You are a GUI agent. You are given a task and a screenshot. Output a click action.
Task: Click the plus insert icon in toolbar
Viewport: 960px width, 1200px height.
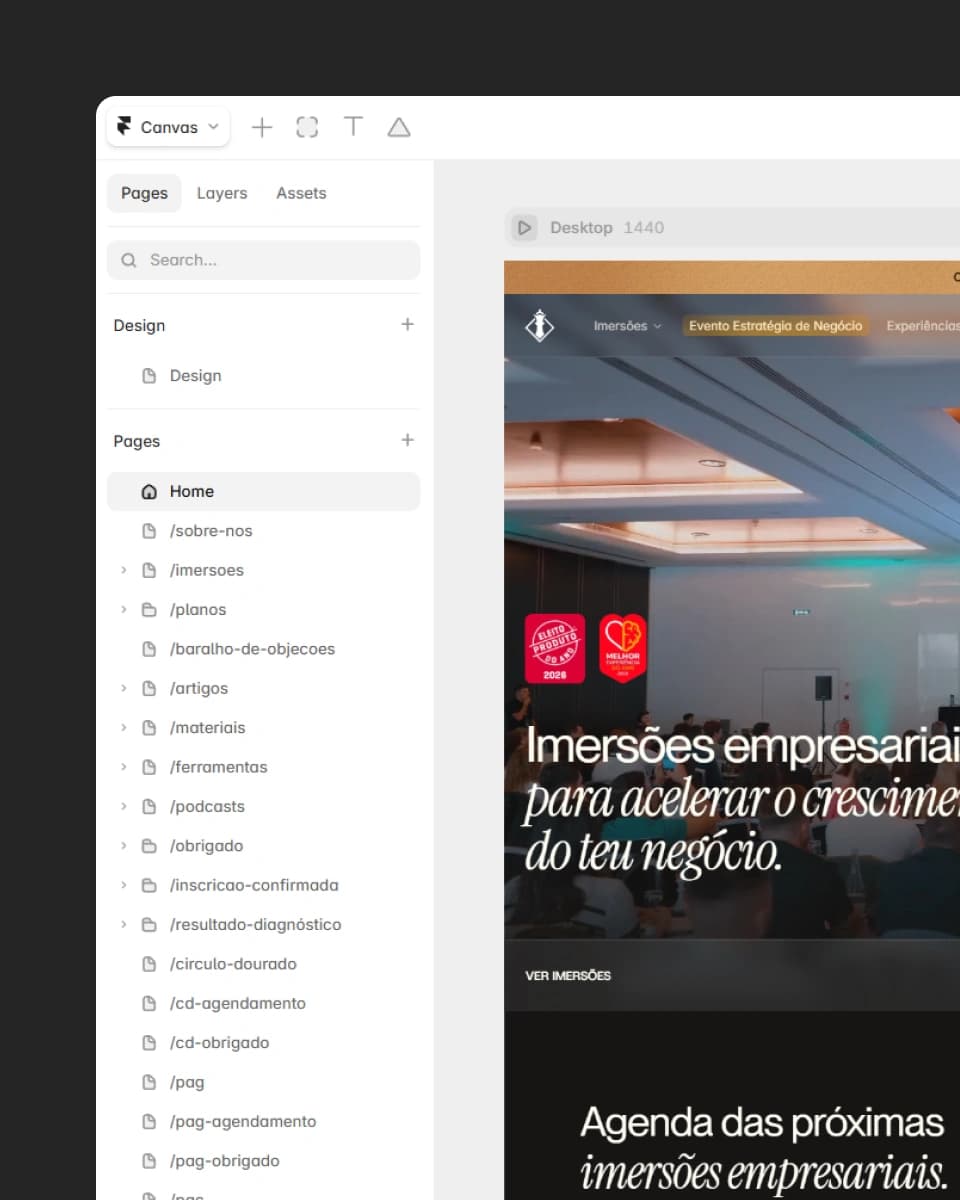coord(262,127)
